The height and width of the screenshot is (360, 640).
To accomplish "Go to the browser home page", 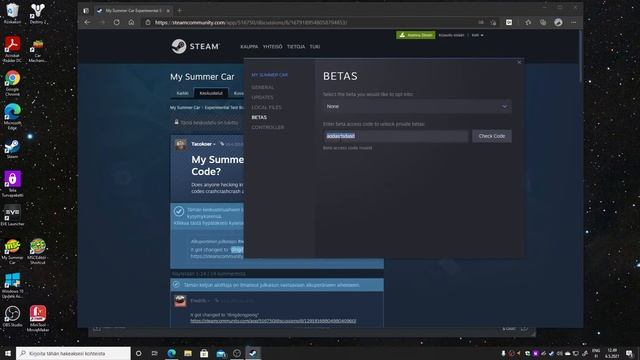I will coord(131,22).
